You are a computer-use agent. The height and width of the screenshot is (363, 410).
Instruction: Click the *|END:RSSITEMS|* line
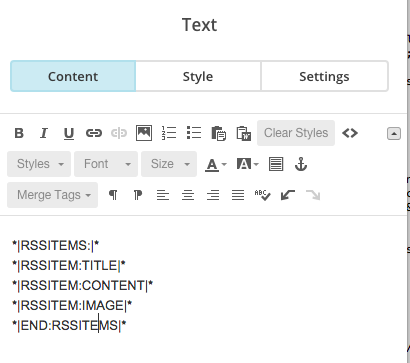point(69,325)
